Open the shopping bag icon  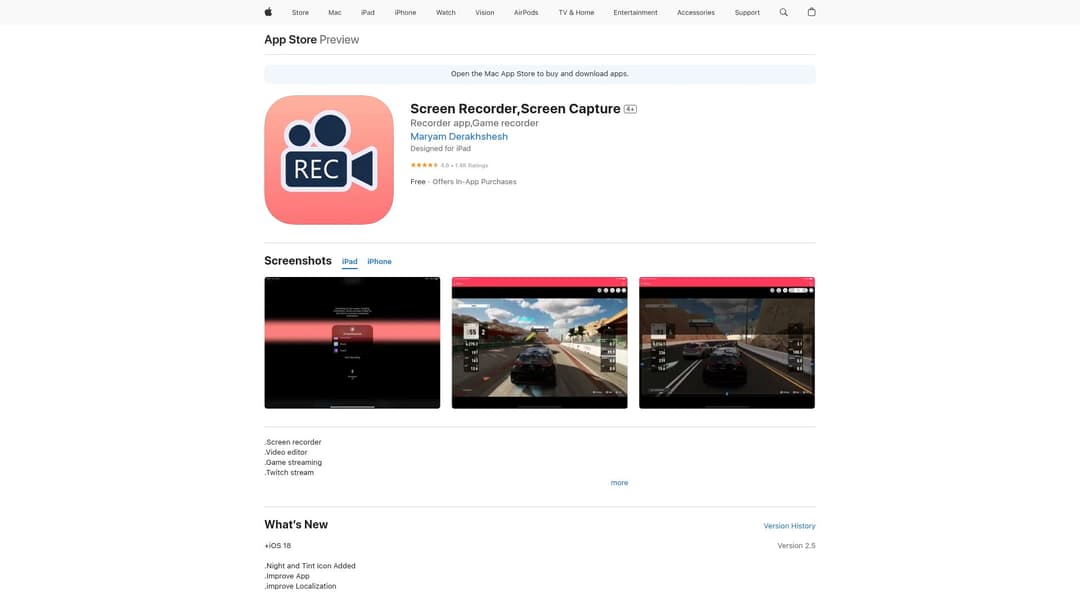(811, 12)
